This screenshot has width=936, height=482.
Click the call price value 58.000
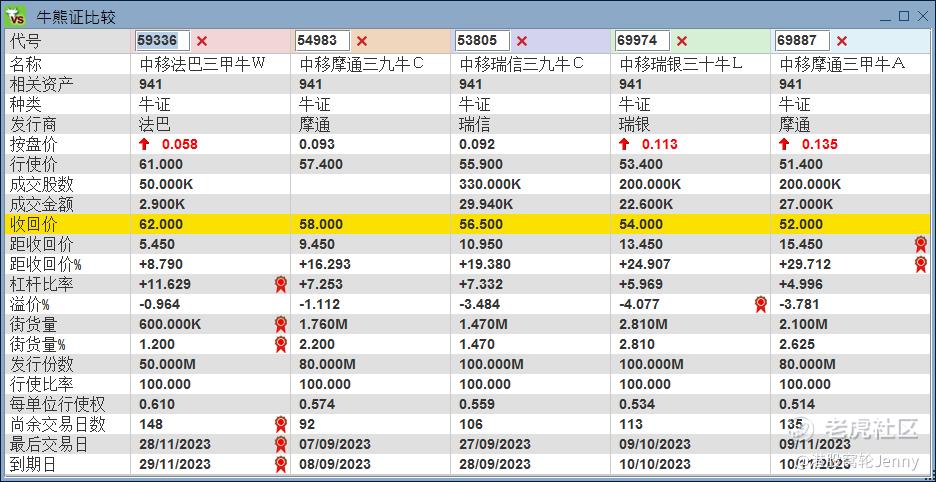[x=321, y=225]
